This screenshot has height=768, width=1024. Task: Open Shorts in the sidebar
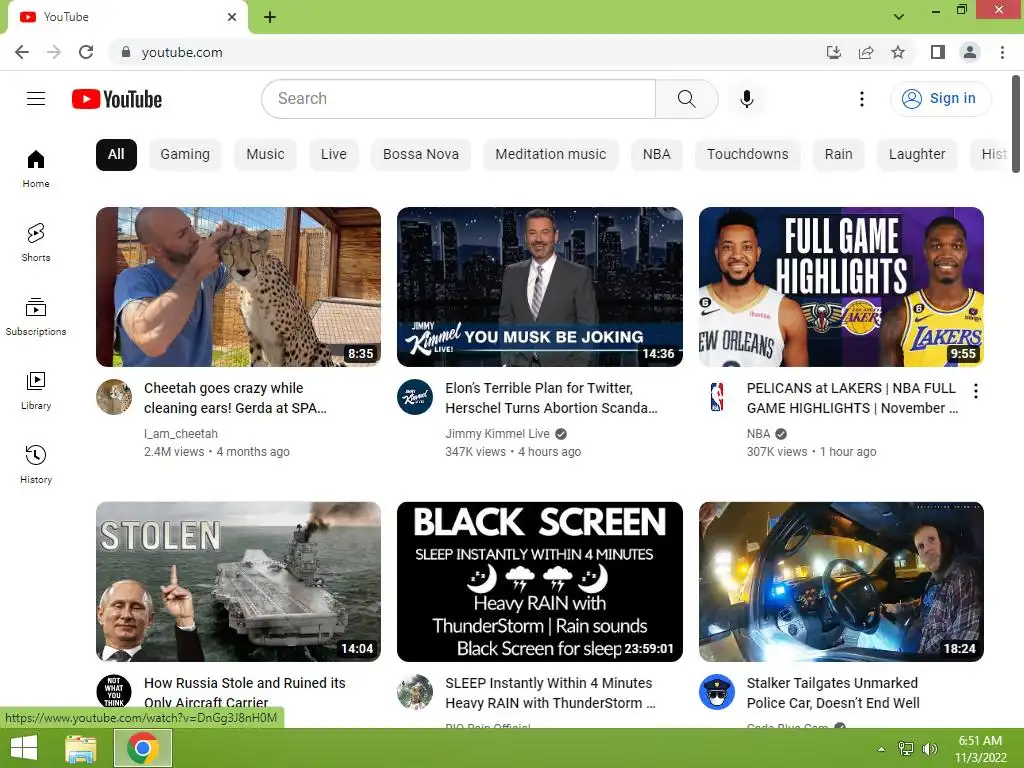pyautogui.click(x=36, y=242)
